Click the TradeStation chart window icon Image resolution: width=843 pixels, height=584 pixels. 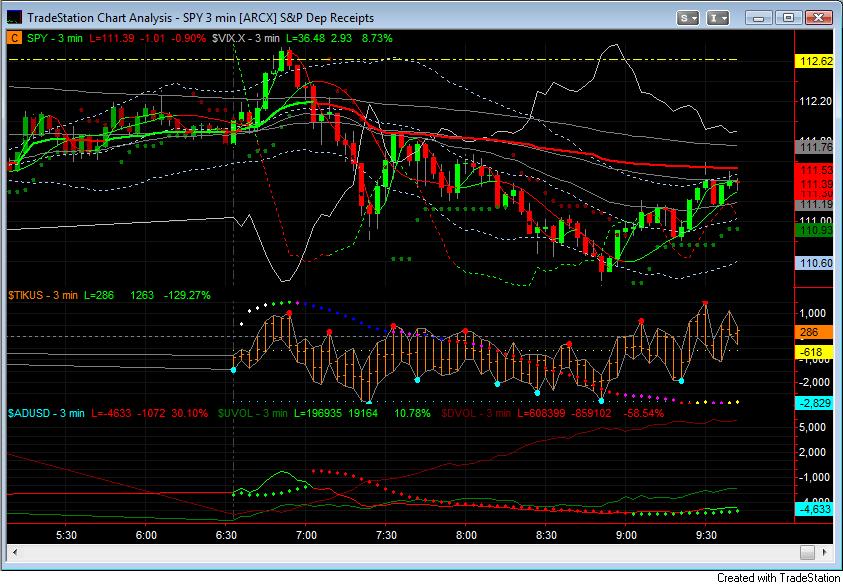coord(14,17)
